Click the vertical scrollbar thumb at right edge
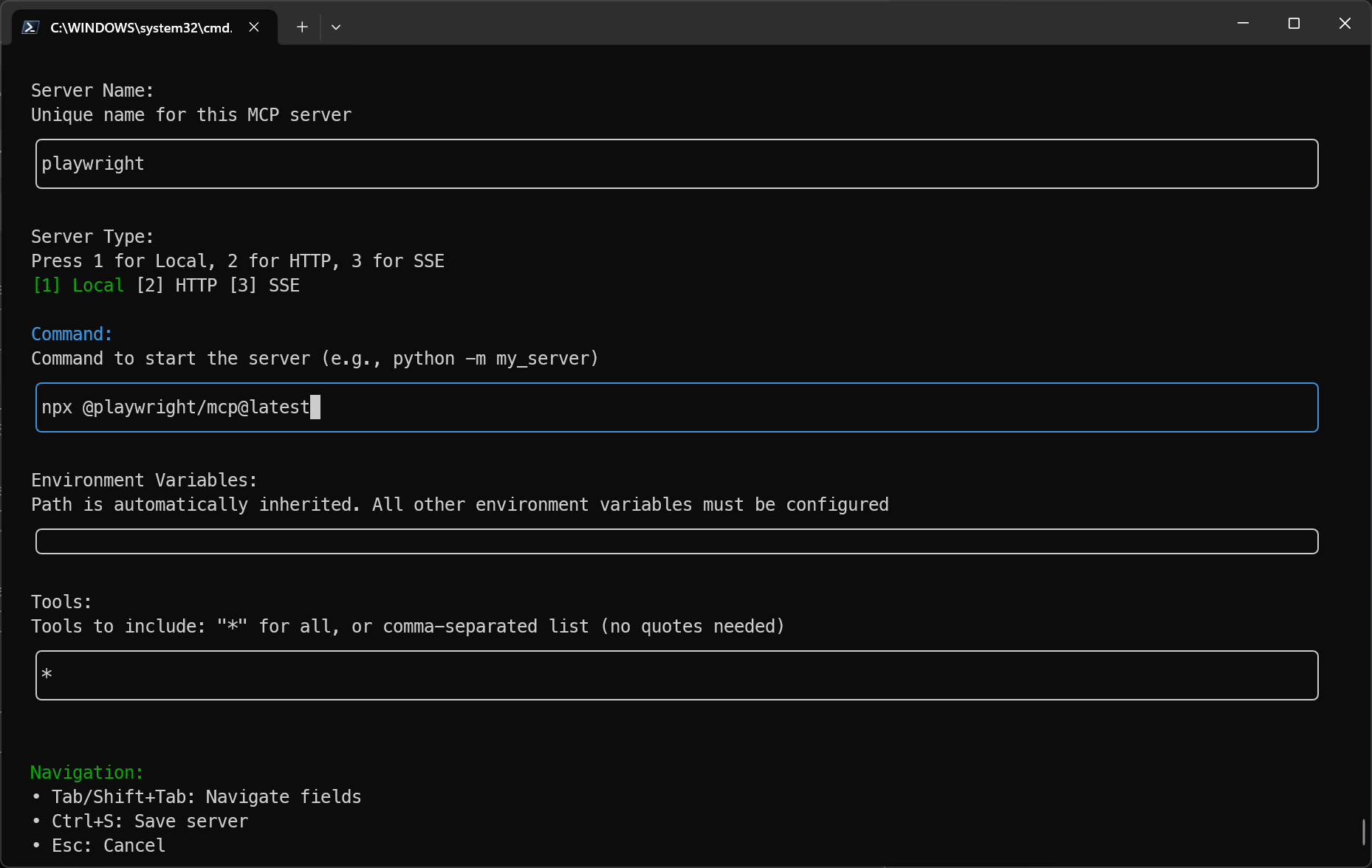 click(1363, 832)
